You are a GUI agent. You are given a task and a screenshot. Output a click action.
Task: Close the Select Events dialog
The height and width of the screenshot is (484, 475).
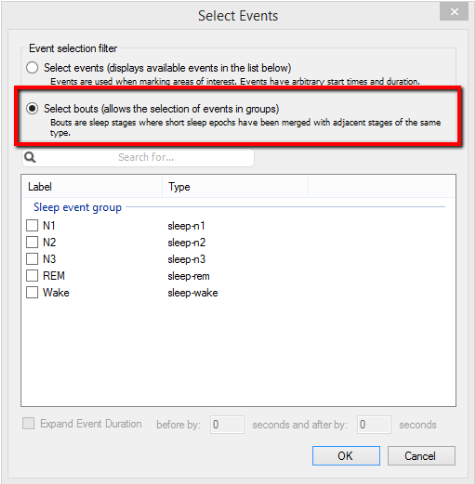[454, 12]
